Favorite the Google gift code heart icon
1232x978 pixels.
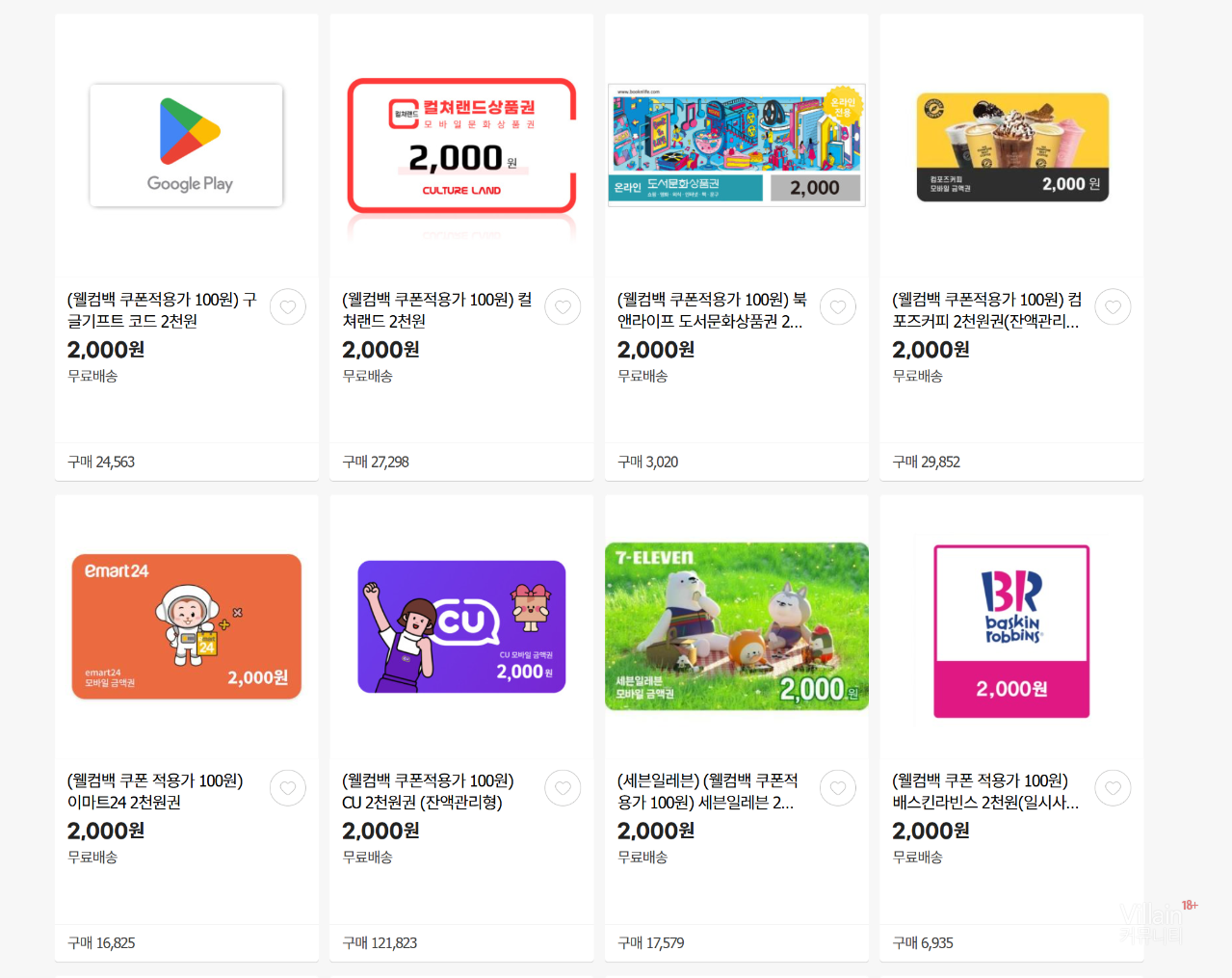[288, 307]
